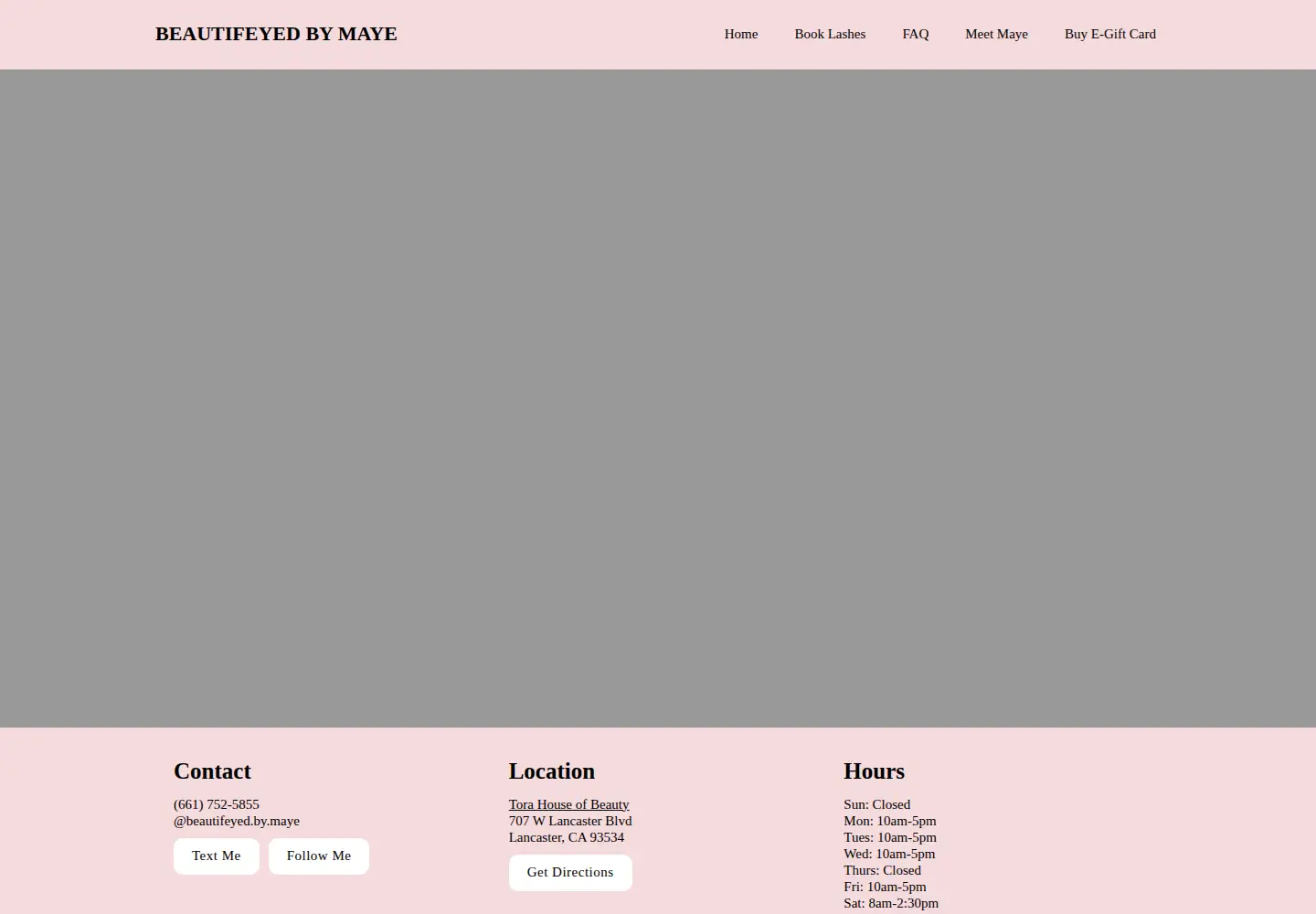Go to the Home nav item

coord(741,34)
